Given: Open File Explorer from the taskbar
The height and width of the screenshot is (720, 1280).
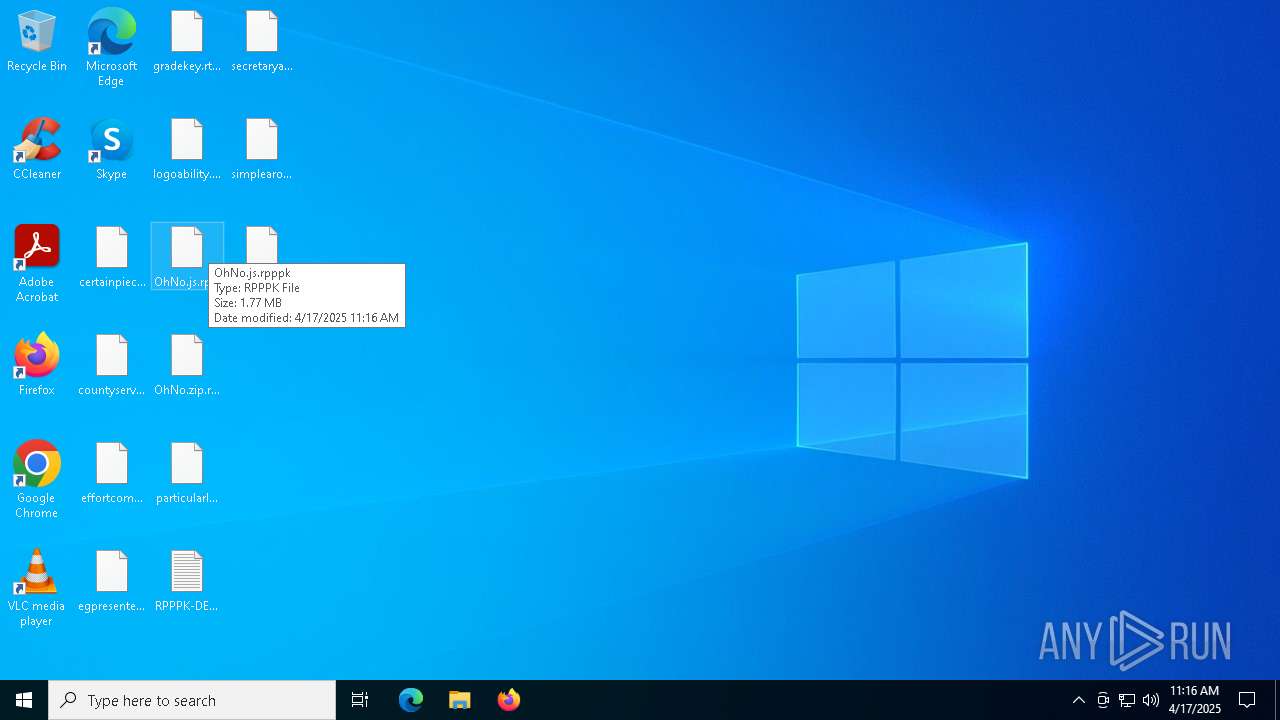Looking at the screenshot, I should tap(460, 700).
